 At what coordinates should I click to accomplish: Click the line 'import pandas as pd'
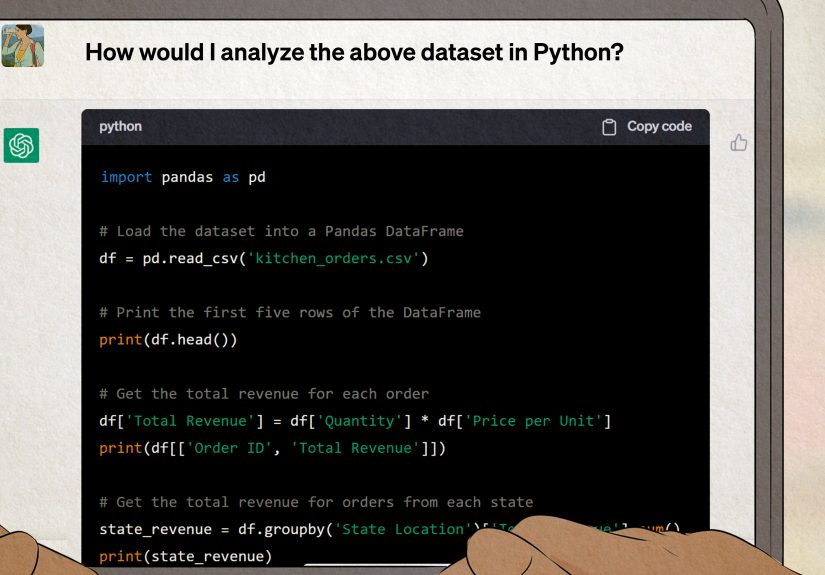click(183, 177)
